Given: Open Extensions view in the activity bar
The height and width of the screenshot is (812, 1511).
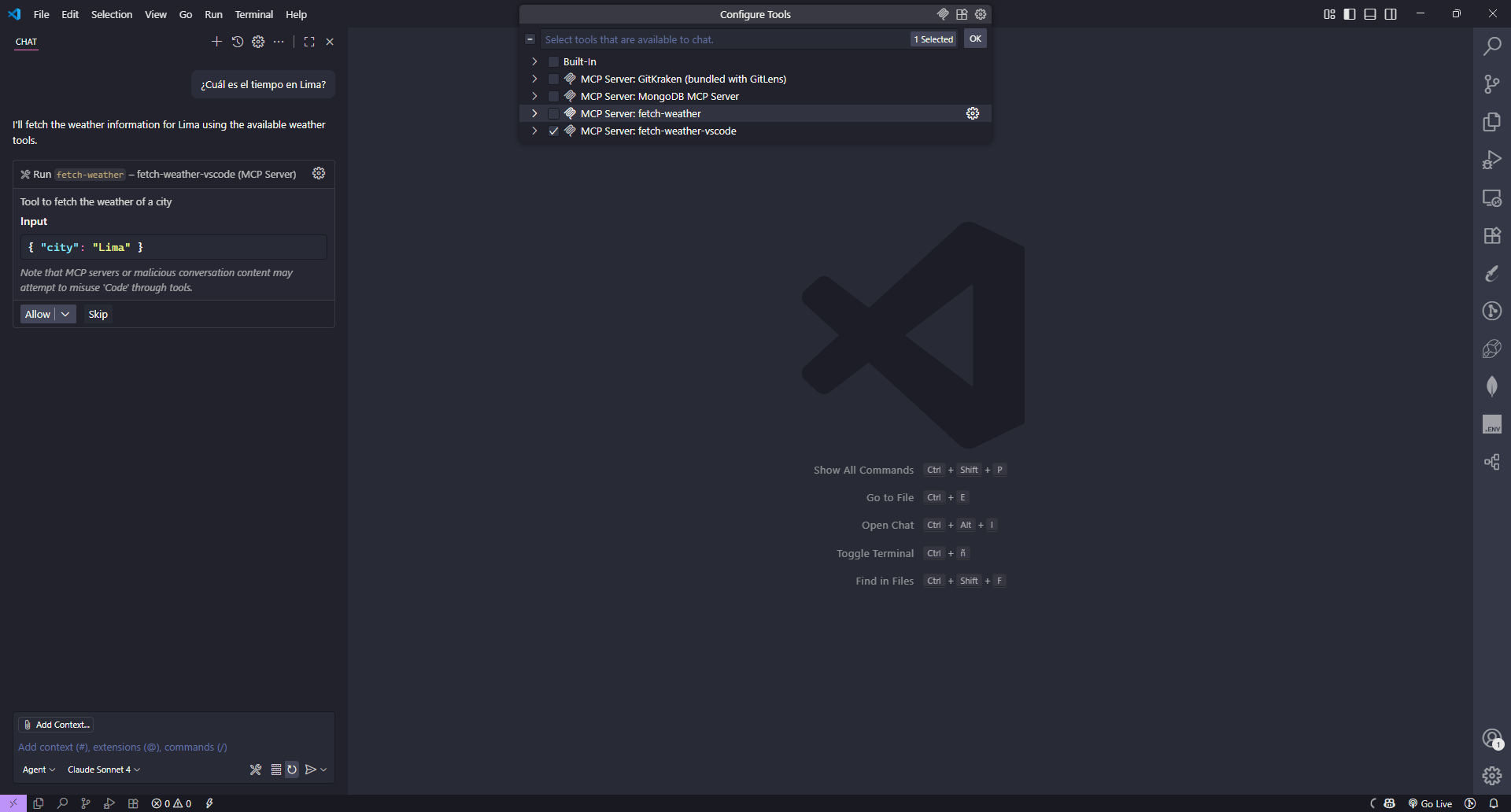Looking at the screenshot, I should [x=1492, y=235].
